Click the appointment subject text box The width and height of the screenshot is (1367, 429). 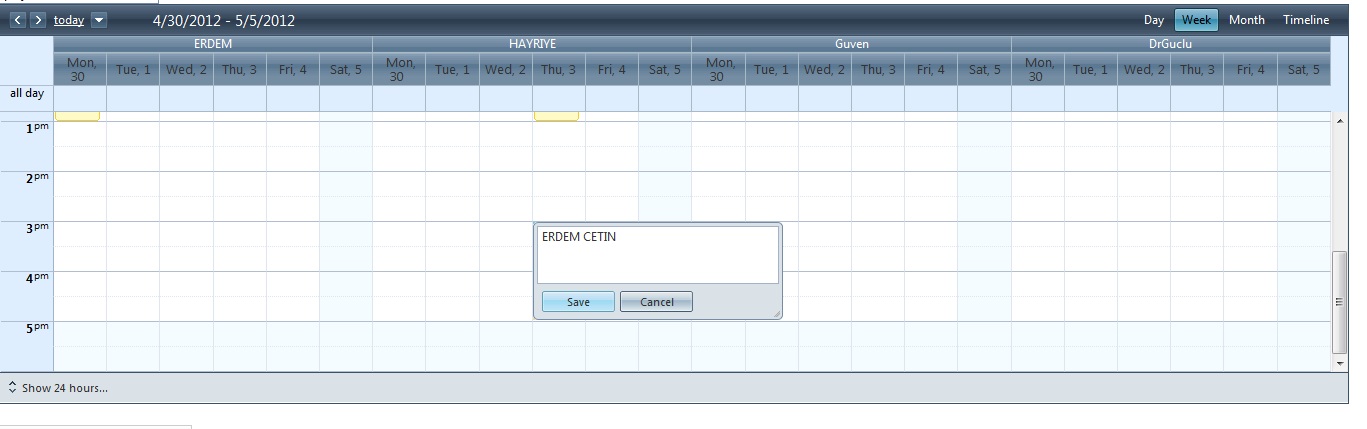[x=657, y=255]
